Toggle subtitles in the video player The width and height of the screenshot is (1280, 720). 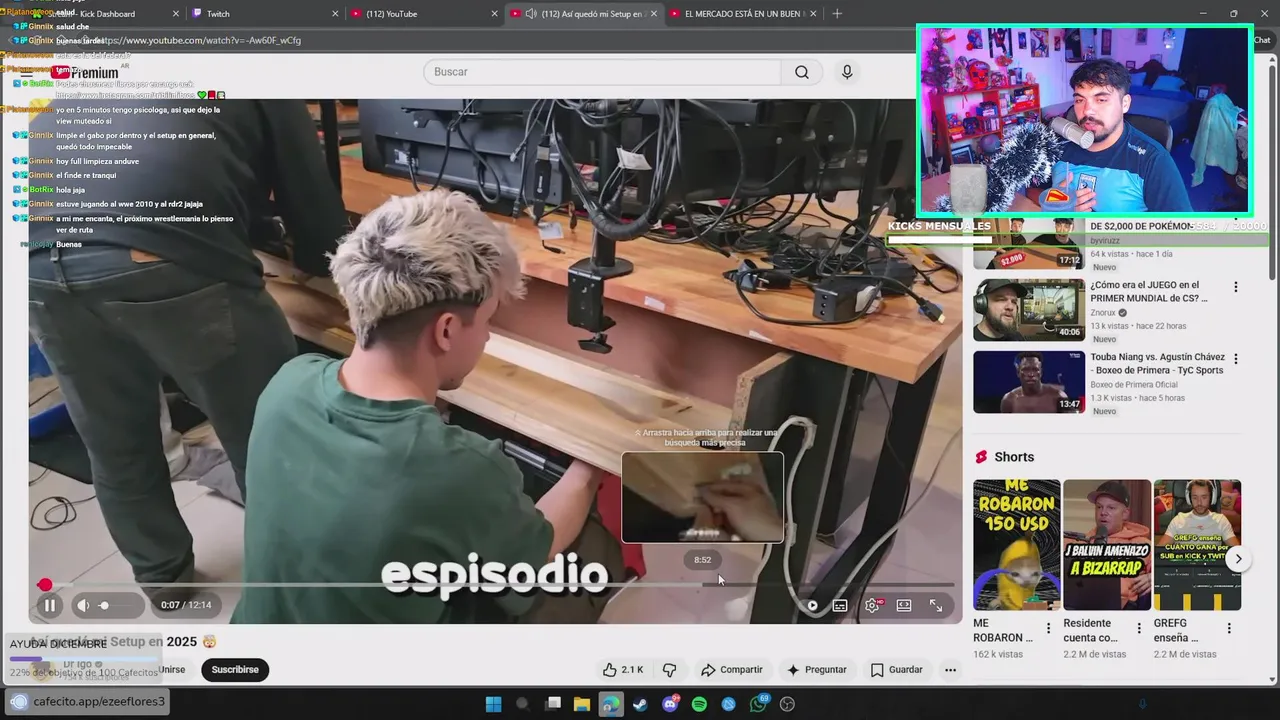coord(840,605)
